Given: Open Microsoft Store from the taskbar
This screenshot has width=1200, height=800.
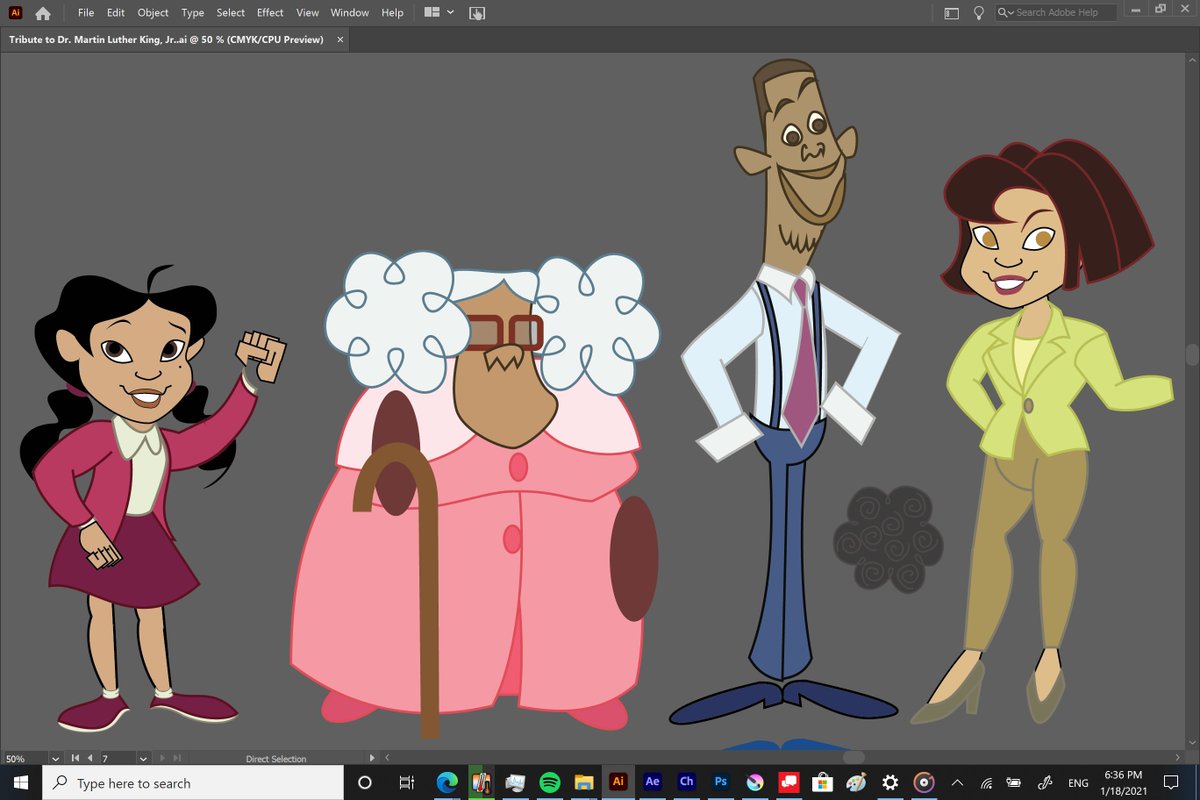Looking at the screenshot, I should (822, 783).
